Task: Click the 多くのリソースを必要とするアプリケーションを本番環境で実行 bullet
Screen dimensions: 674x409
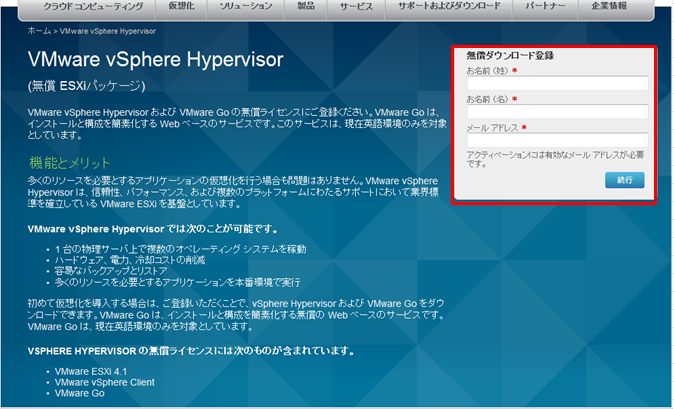Action: coord(178,282)
